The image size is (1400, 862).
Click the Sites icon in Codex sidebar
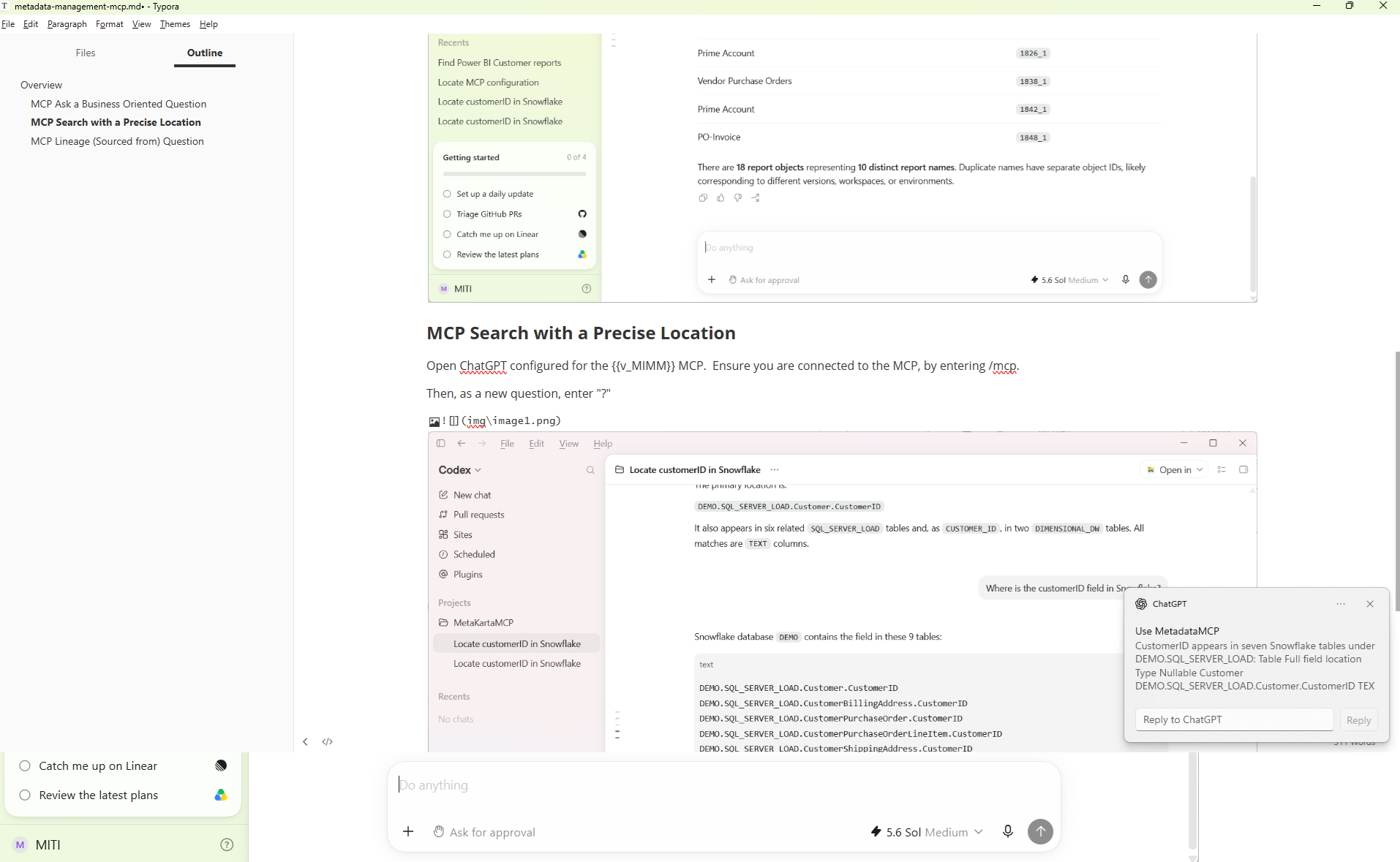pos(443,534)
